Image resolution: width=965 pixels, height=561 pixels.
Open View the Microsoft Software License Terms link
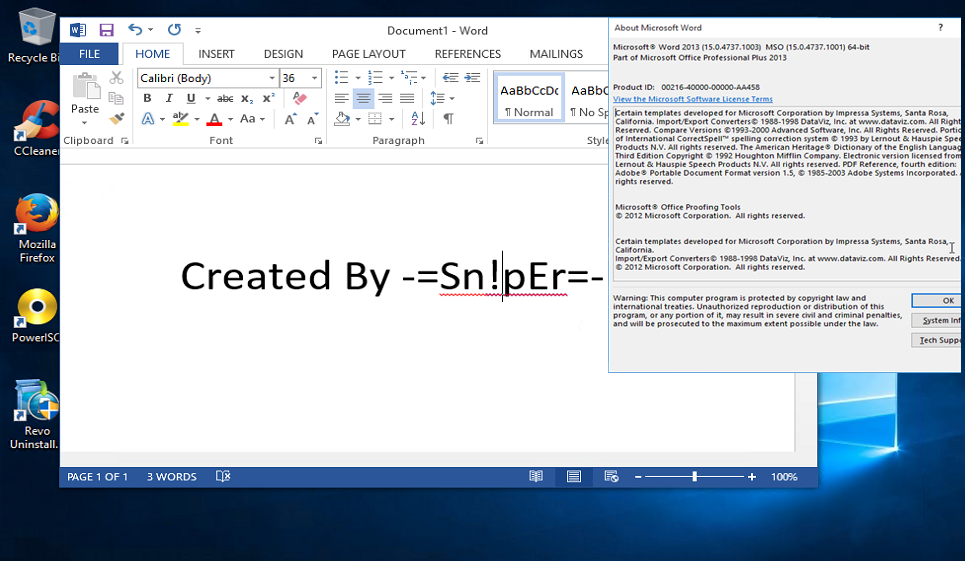[692, 99]
